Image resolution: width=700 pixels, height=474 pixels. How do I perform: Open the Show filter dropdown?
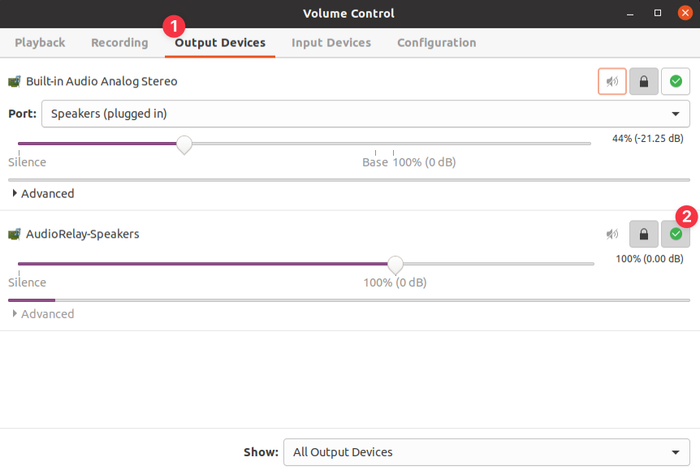pos(486,452)
